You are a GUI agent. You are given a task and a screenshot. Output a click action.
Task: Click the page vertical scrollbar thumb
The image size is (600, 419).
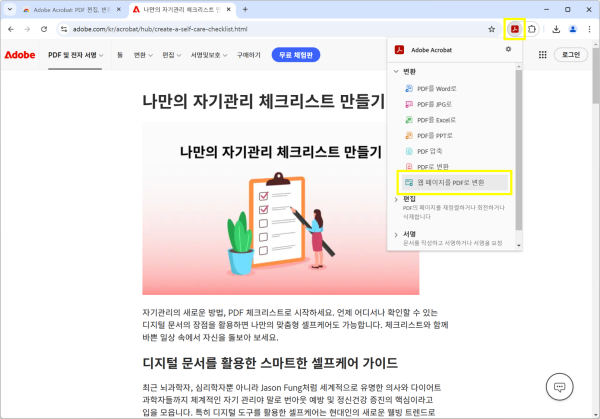[596, 75]
